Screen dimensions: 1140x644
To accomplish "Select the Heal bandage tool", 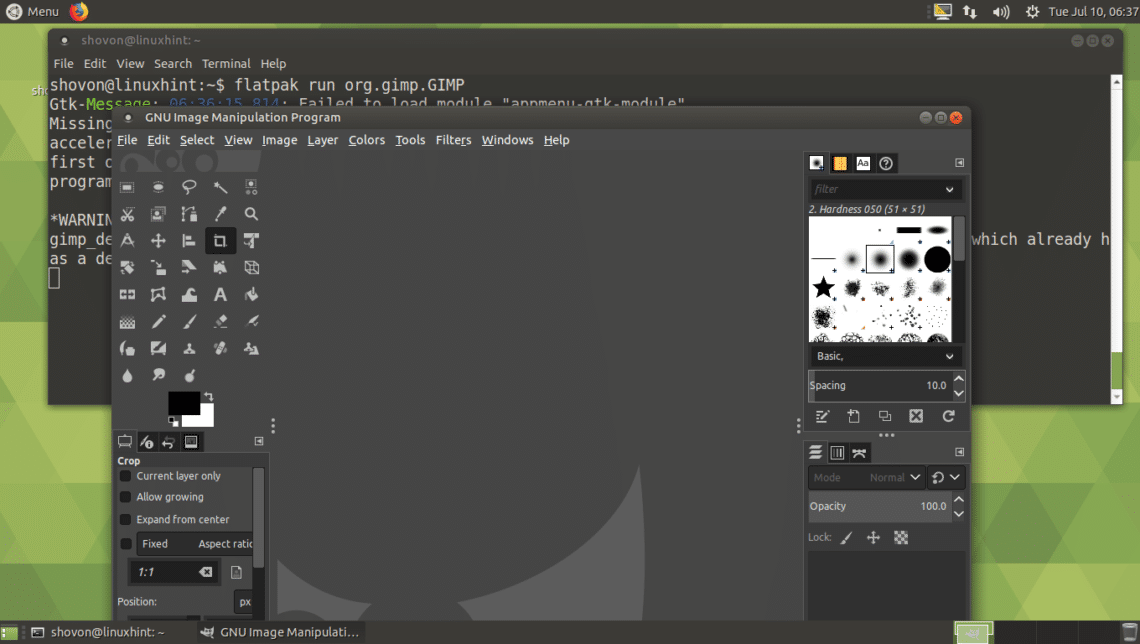I will coord(220,348).
